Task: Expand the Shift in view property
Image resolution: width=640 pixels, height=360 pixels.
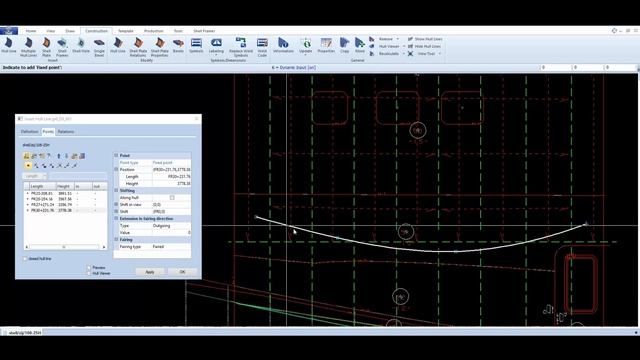Action: pyautogui.click(x=116, y=204)
